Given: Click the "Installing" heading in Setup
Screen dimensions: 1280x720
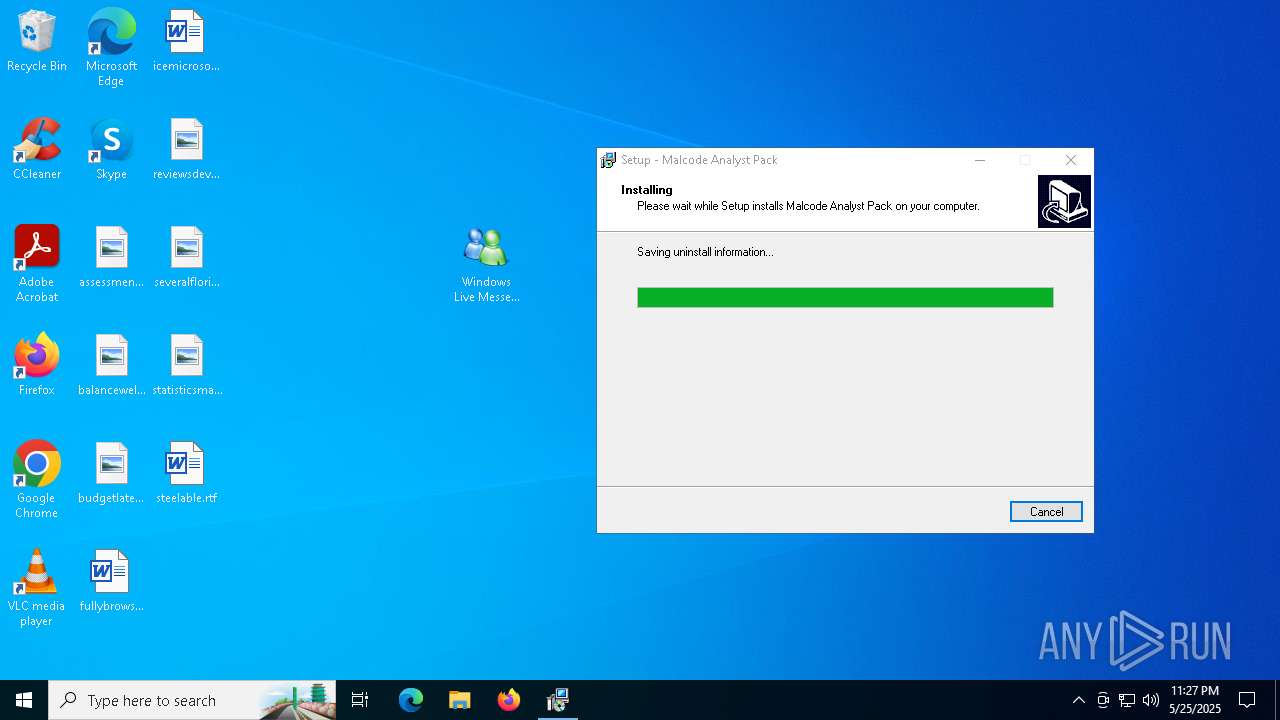Looking at the screenshot, I should pyautogui.click(x=647, y=190).
